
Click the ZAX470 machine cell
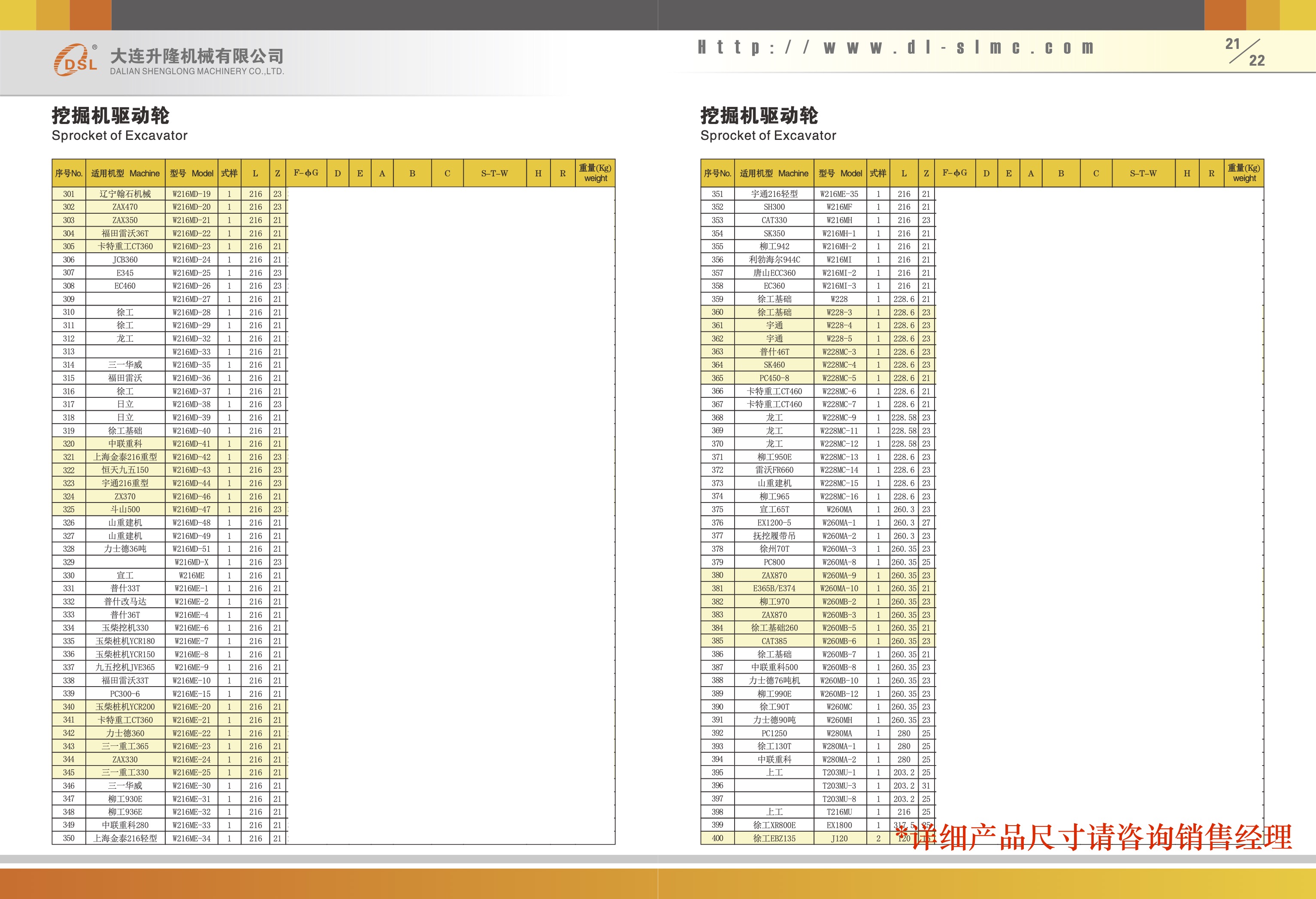click(x=125, y=207)
